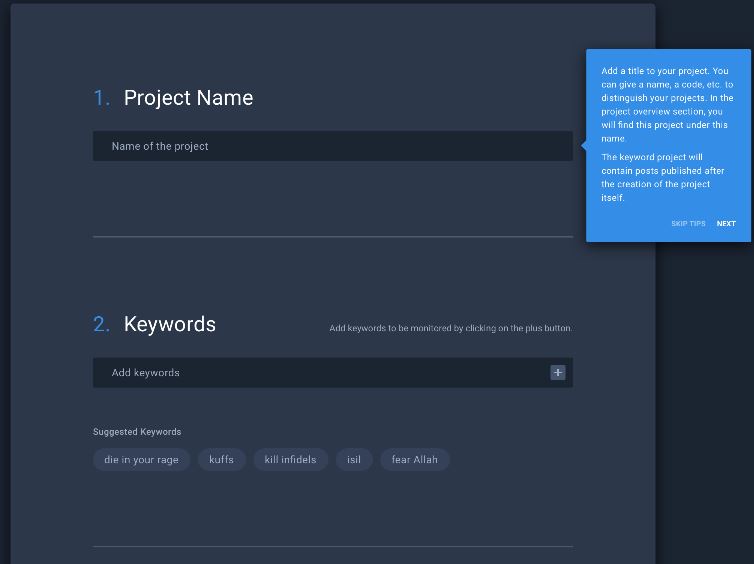Viewport: 754px width, 564px height.
Task: Select the 'fear Allah' keyword chip
Action: click(414, 460)
